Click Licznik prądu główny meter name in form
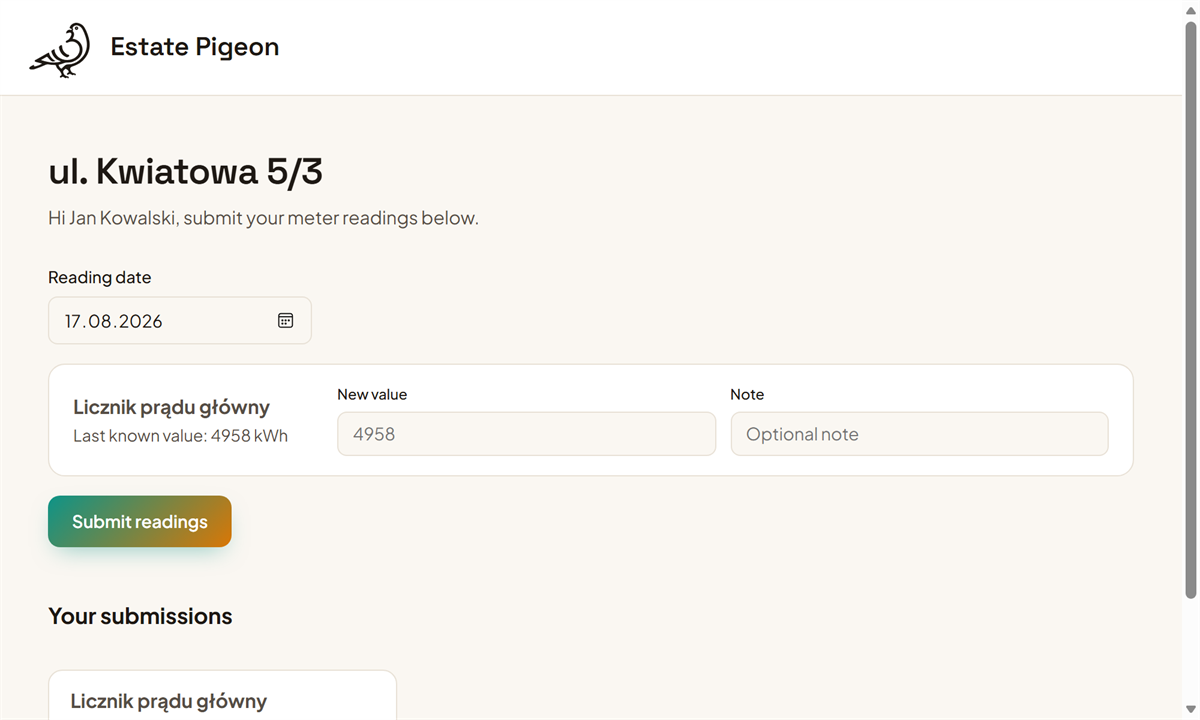This screenshot has width=1200, height=720. (171, 407)
